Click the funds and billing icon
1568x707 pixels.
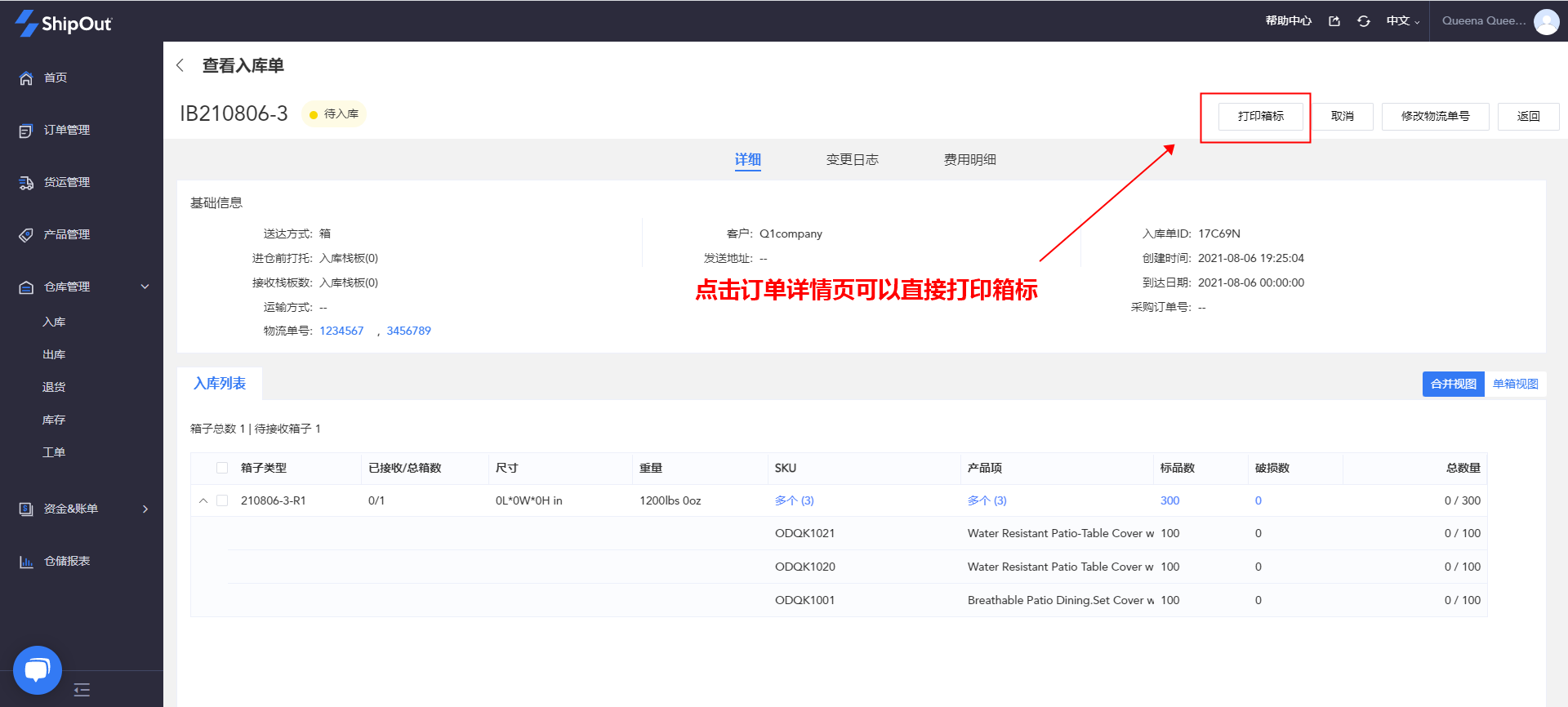point(26,509)
